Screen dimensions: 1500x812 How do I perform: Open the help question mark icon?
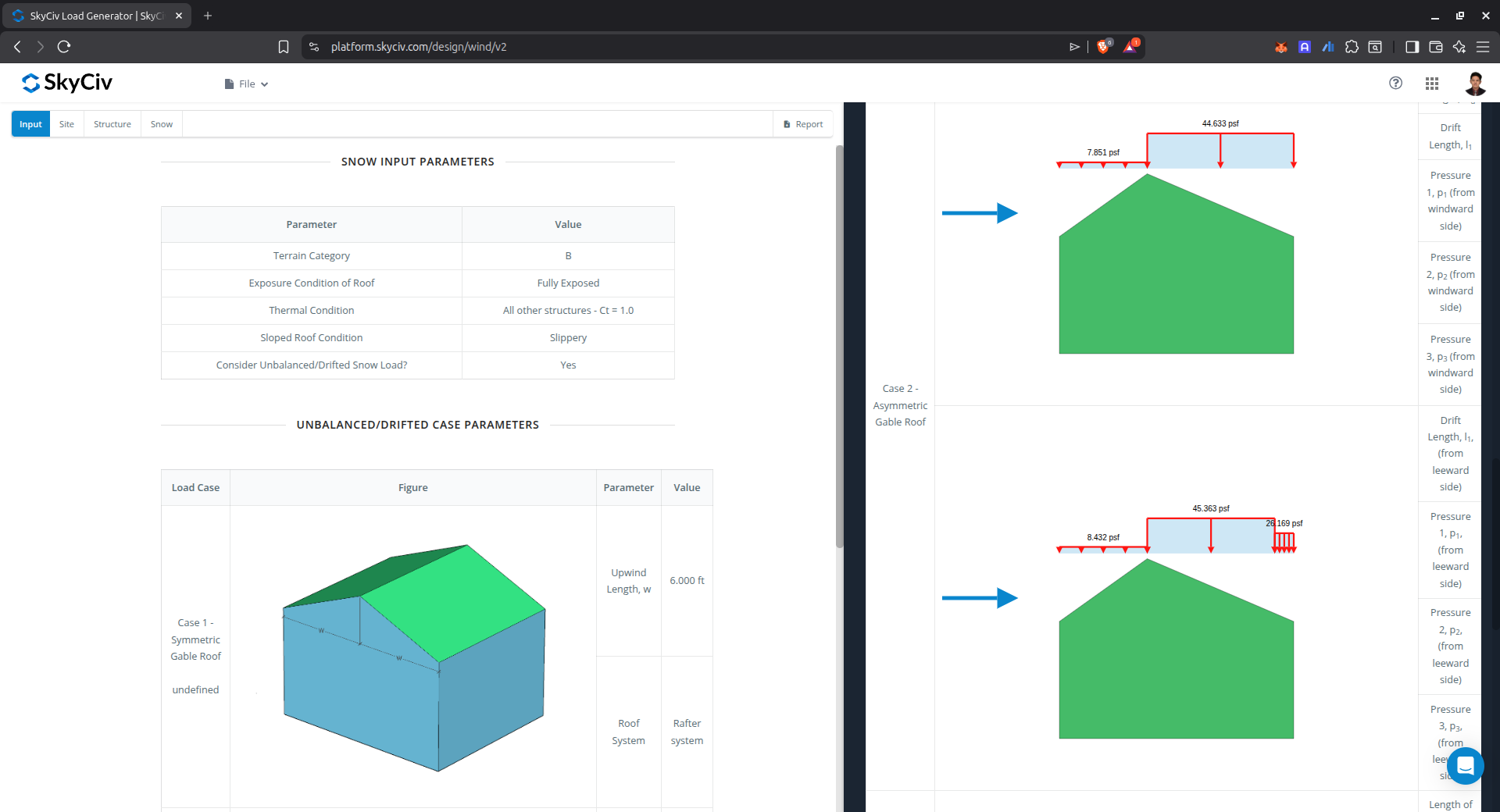click(x=1395, y=83)
